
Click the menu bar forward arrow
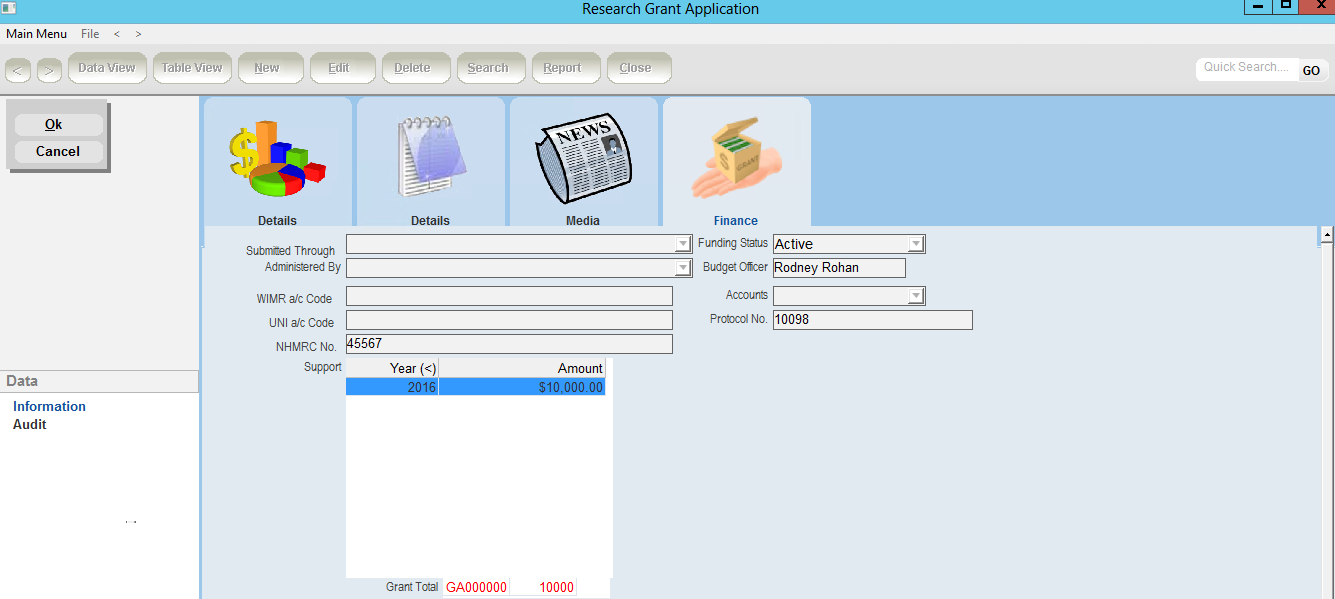[138, 34]
